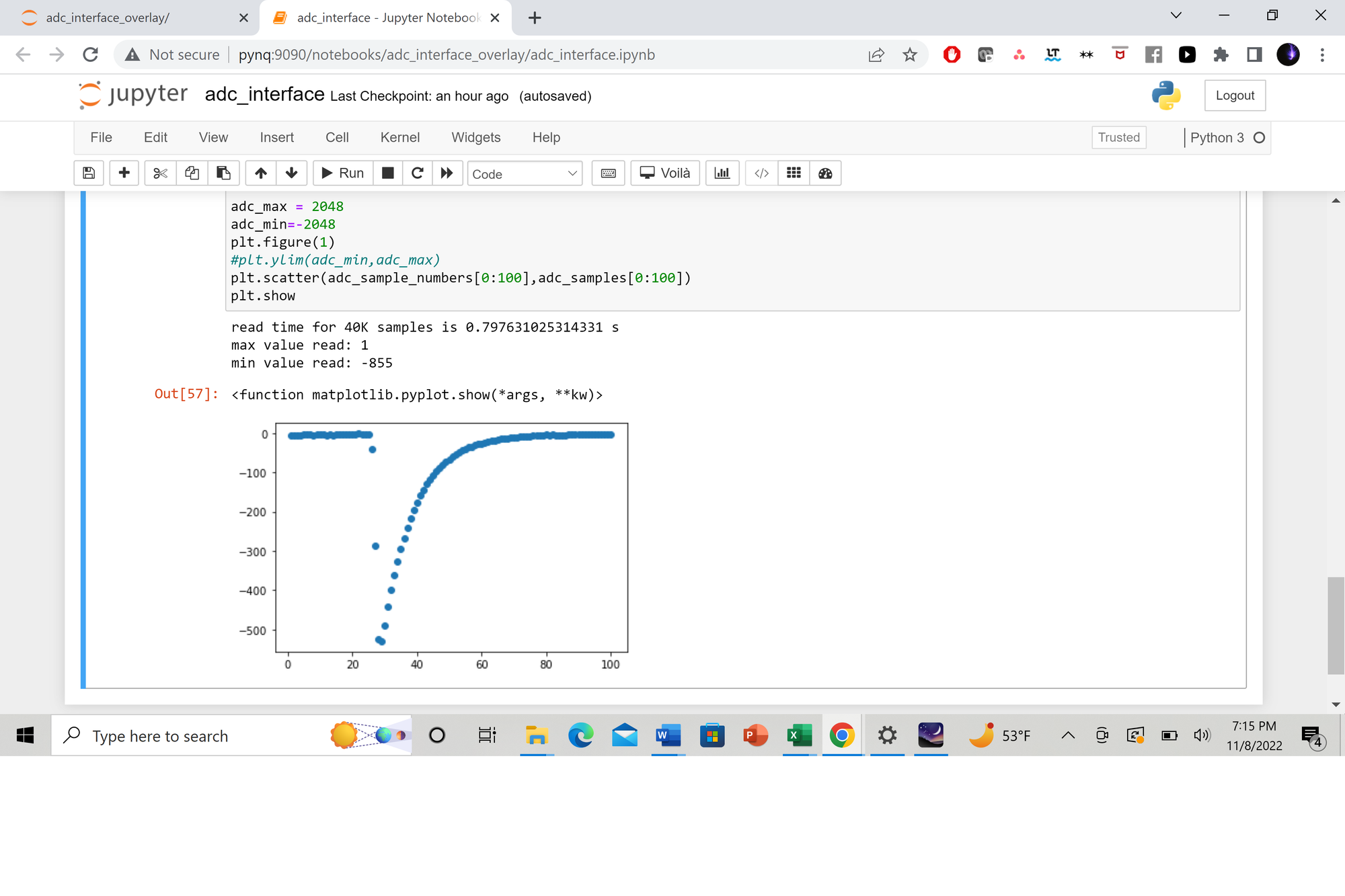Restart and run all cells with fast-forward
Viewport: 1345px width, 896px height.
click(x=447, y=173)
